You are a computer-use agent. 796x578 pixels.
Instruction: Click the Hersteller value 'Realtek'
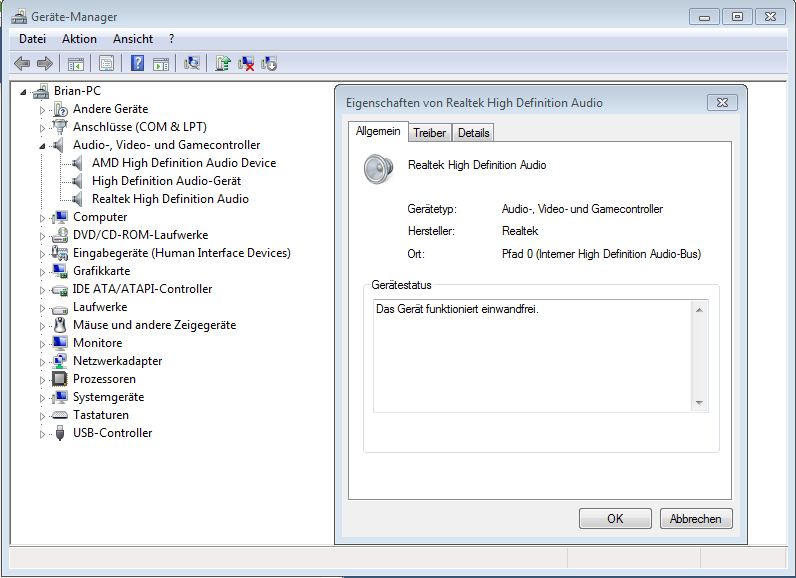click(520, 231)
